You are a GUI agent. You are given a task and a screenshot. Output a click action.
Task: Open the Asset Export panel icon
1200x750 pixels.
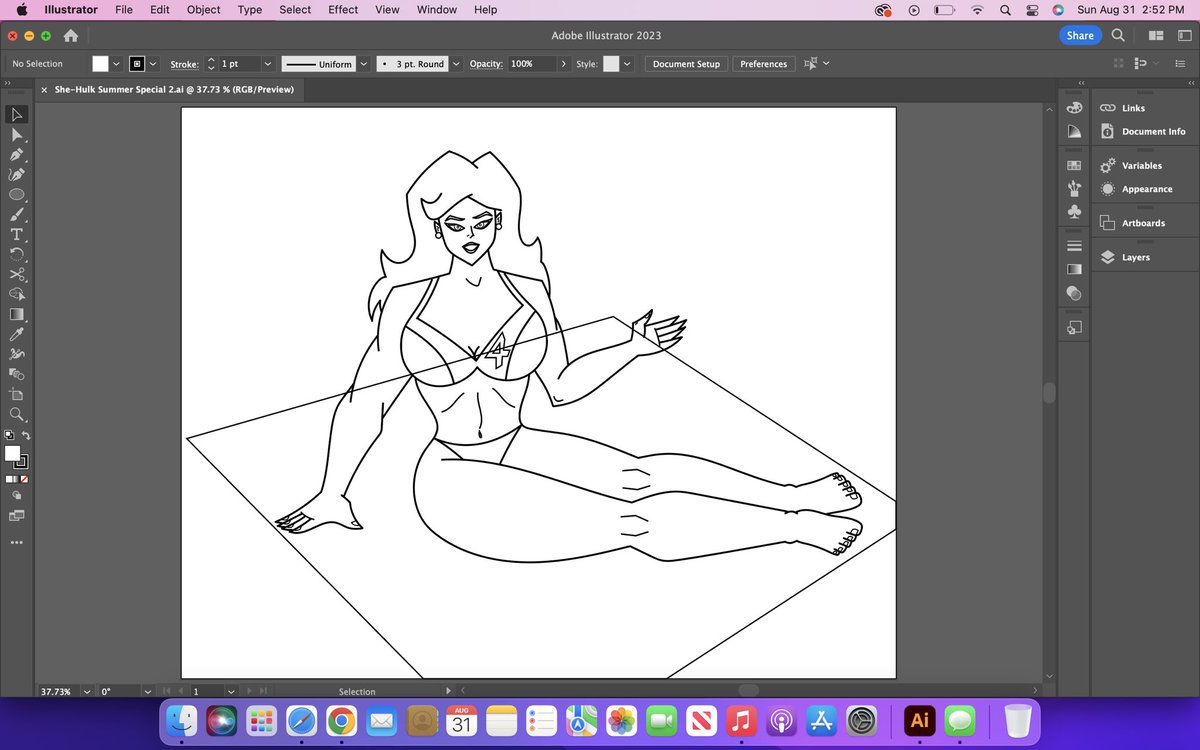(1074, 327)
